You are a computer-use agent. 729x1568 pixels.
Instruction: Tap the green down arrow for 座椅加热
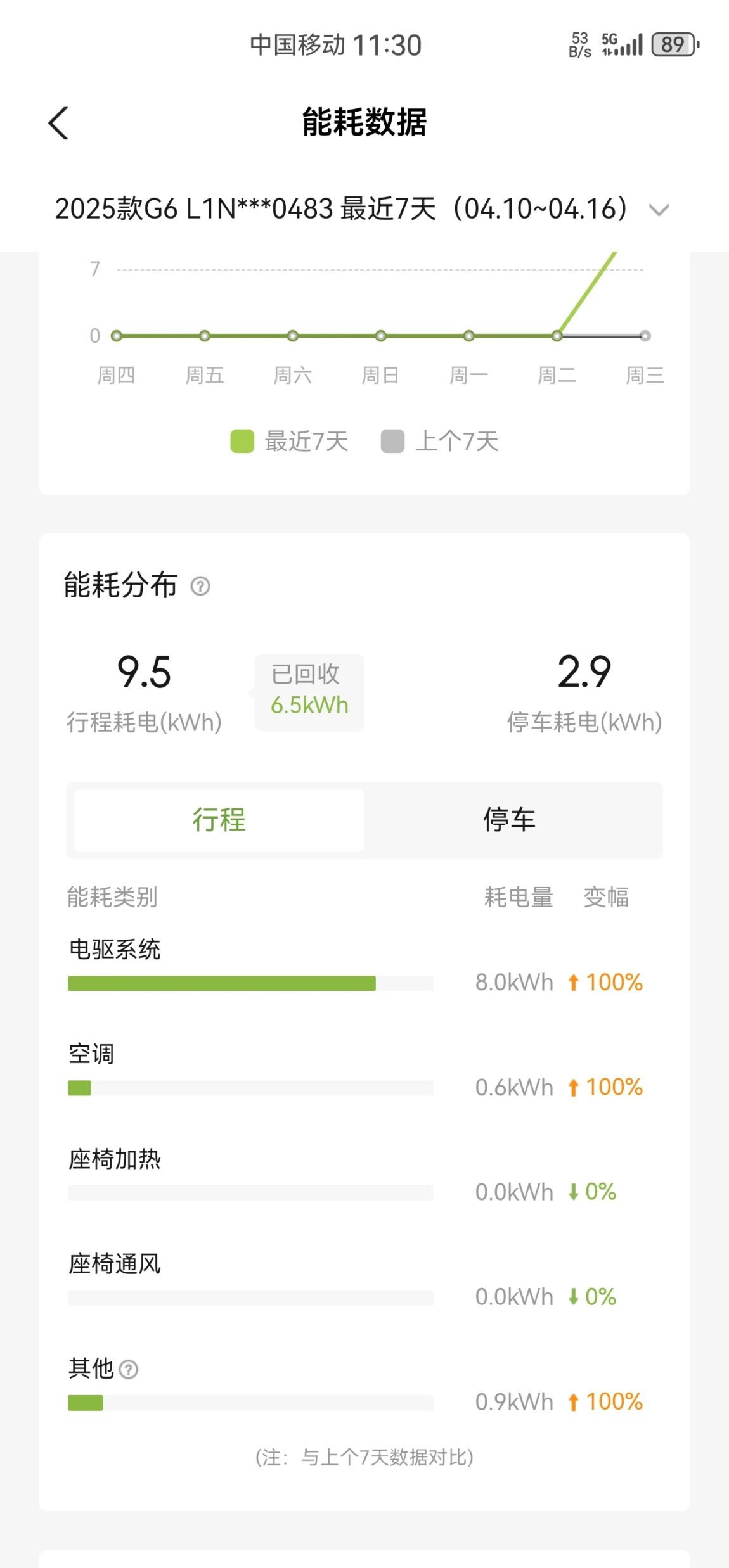pyautogui.click(x=573, y=1192)
